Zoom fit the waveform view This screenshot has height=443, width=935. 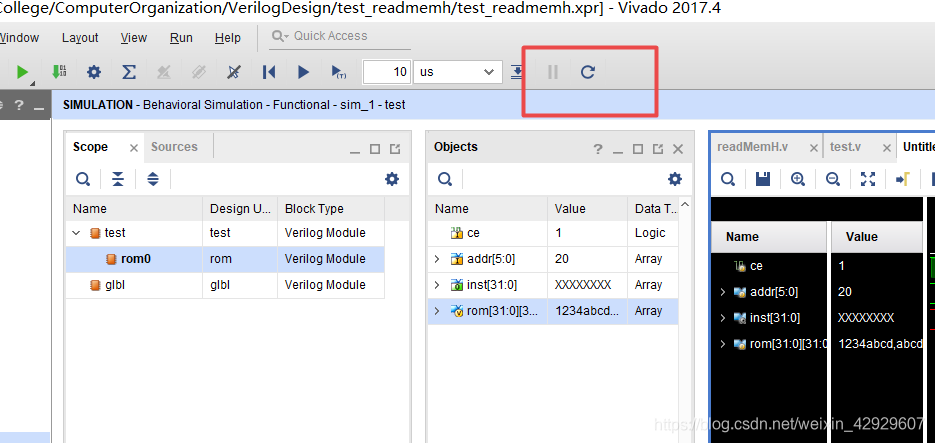(868, 179)
